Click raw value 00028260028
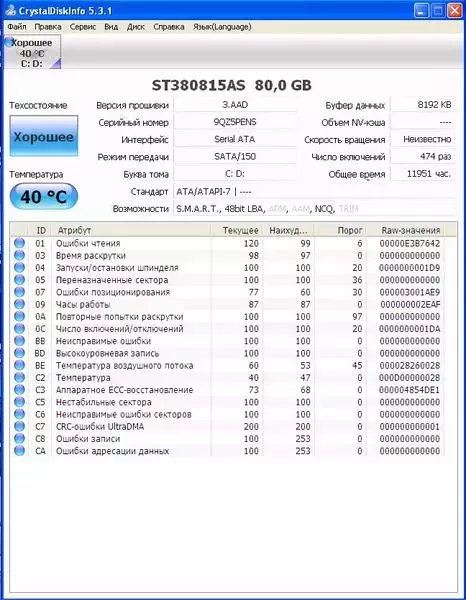This screenshot has height=600, width=466. point(410,366)
